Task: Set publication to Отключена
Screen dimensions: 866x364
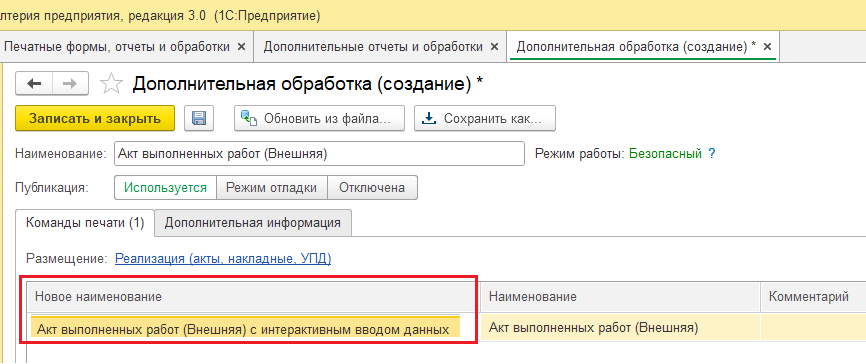Action: tap(372, 187)
